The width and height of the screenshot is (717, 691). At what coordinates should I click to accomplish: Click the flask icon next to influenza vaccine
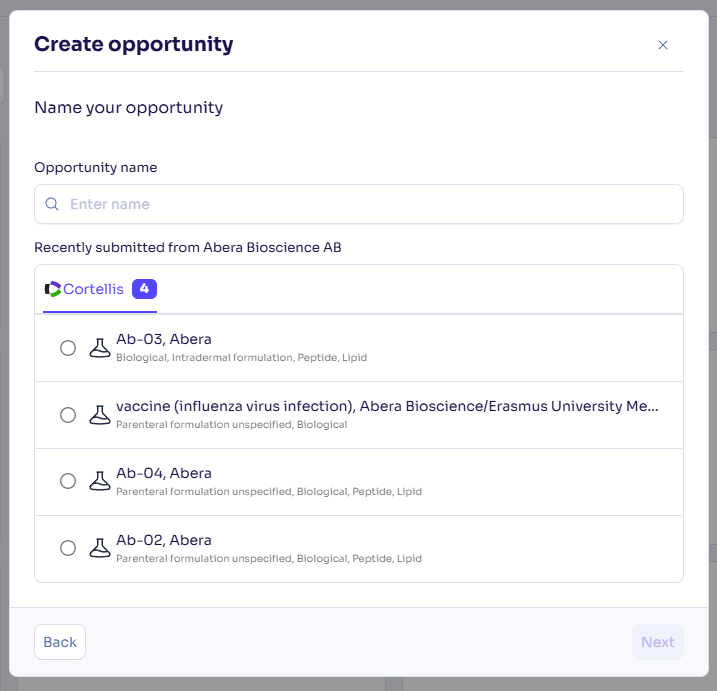pyautogui.click(x=100, y=415)
